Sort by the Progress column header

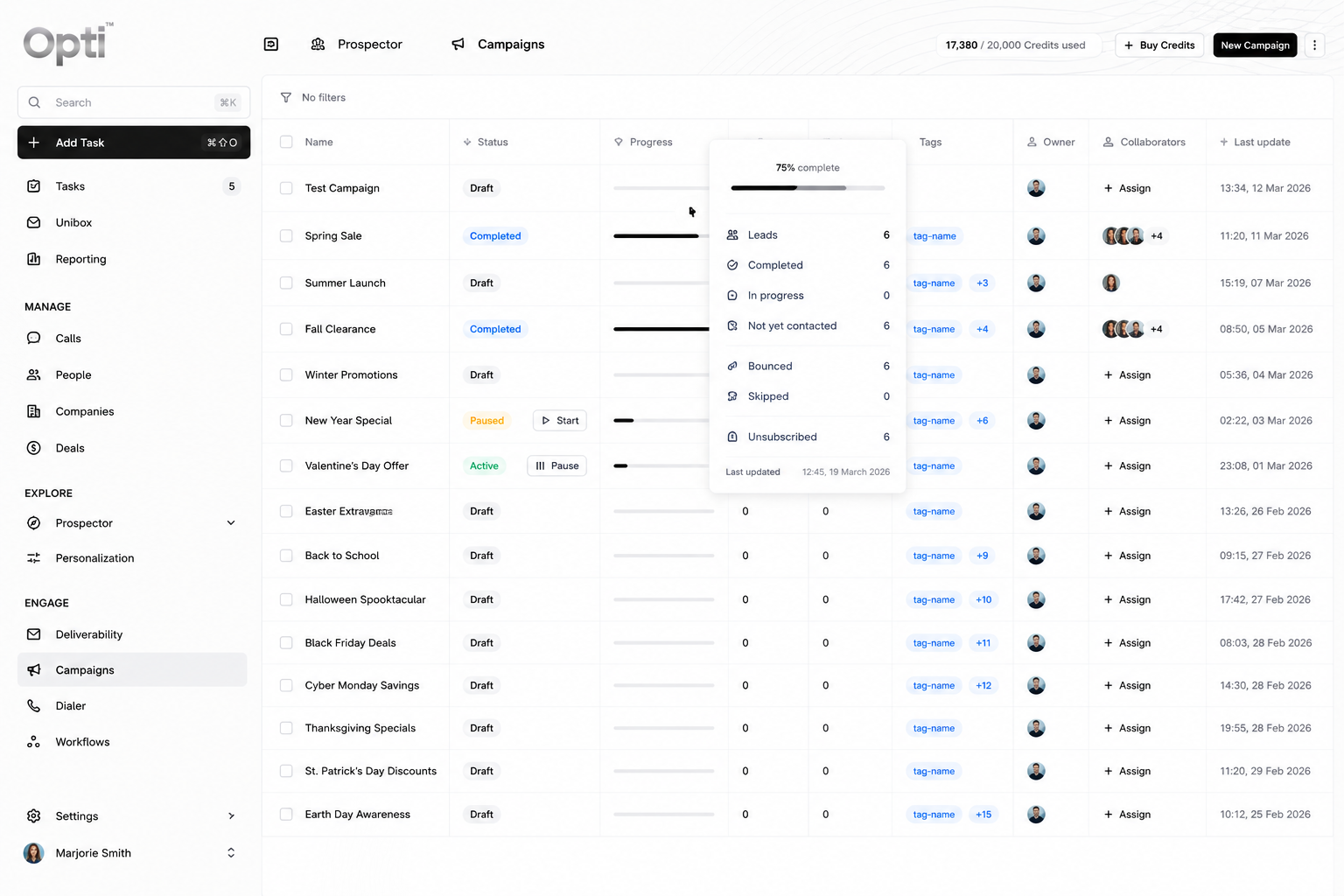point(643,142)
